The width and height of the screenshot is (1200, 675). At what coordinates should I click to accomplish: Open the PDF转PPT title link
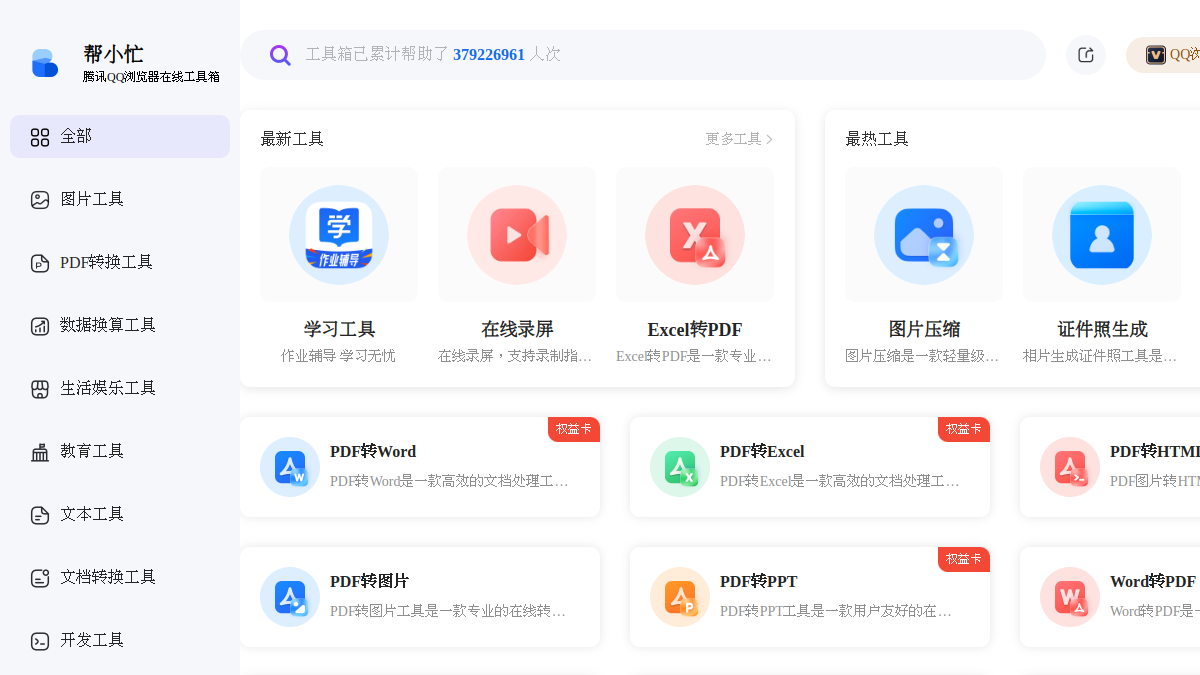tap(759, 582)
